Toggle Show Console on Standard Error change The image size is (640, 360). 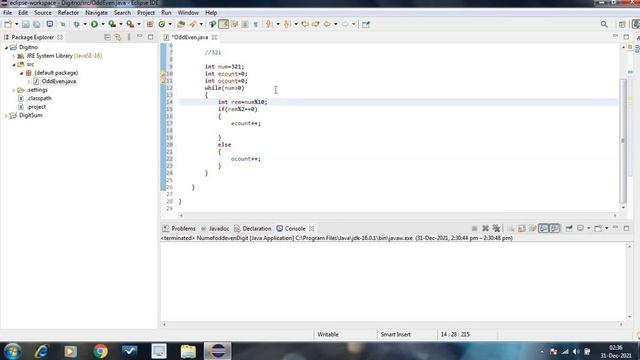pyautogui.click(x=555, y=229)
